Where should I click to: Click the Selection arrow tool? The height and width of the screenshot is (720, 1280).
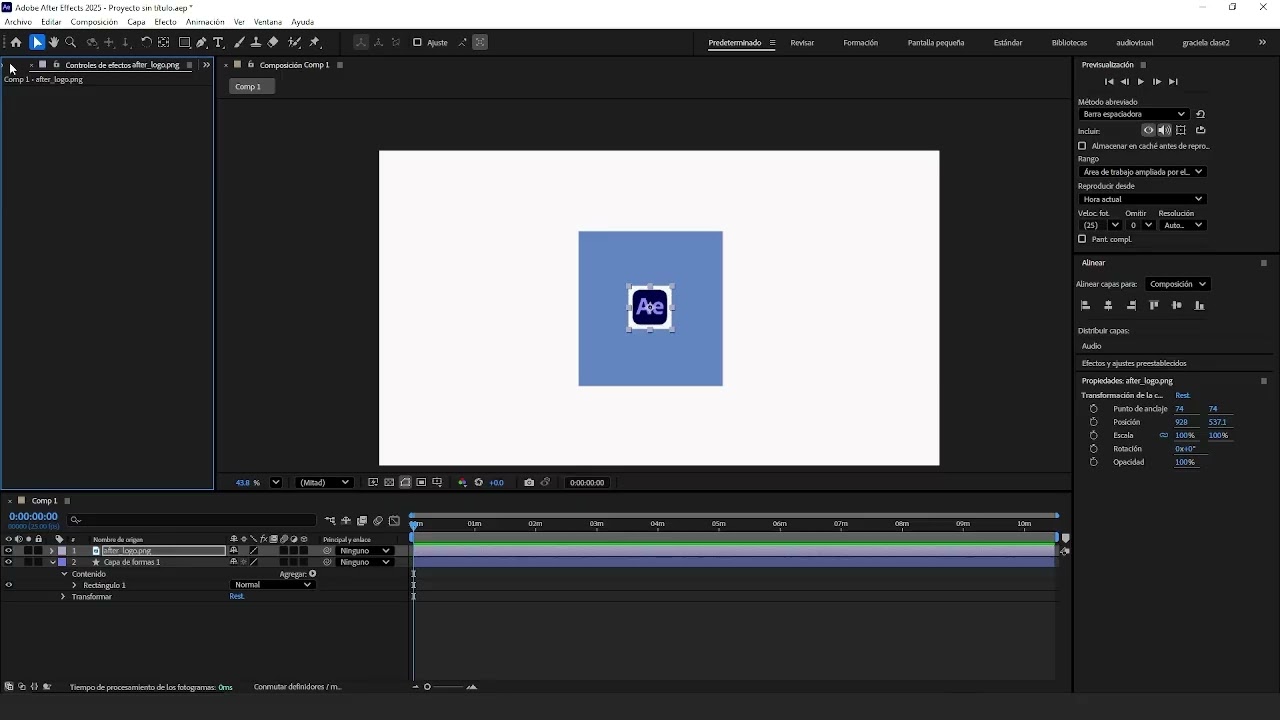tap(37, 43)
